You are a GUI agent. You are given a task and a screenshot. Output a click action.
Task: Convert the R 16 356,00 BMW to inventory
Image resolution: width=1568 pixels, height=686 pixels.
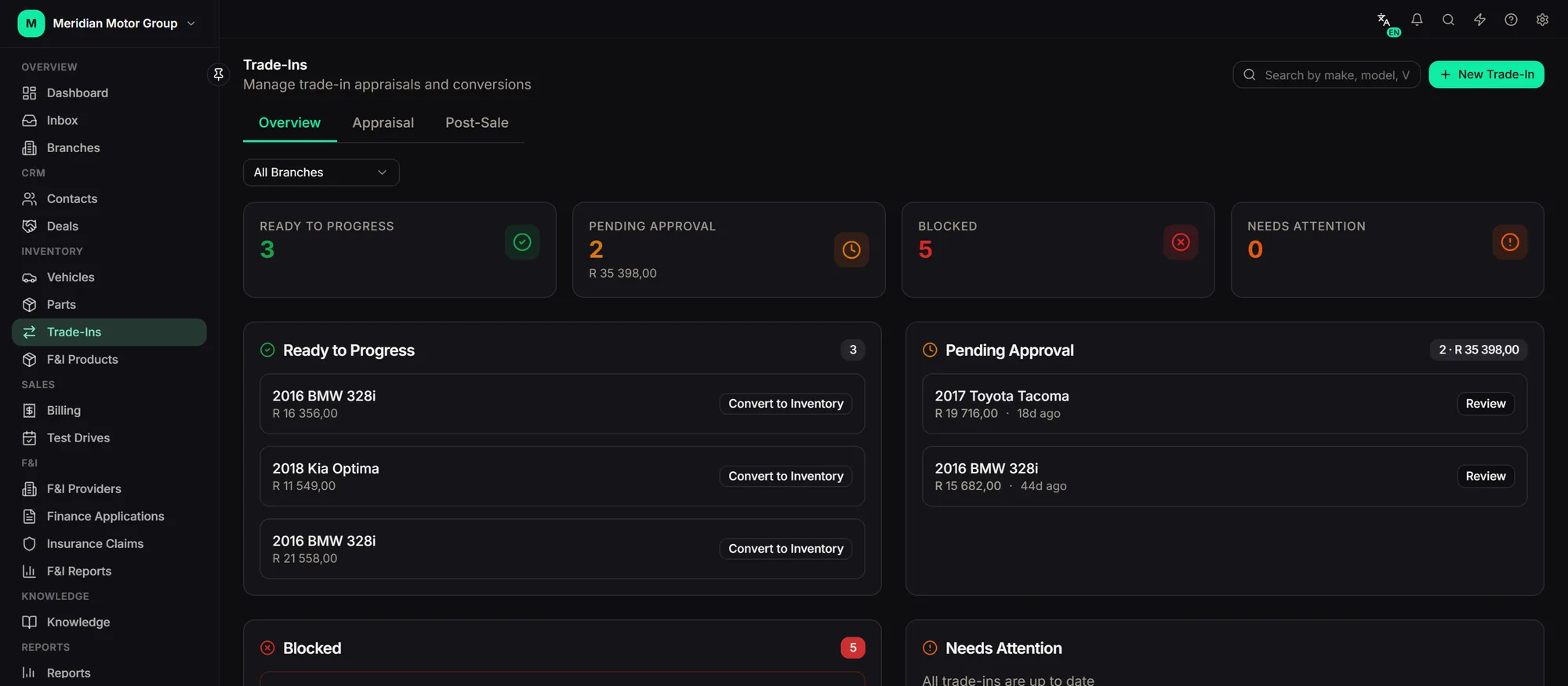point(786,404)
